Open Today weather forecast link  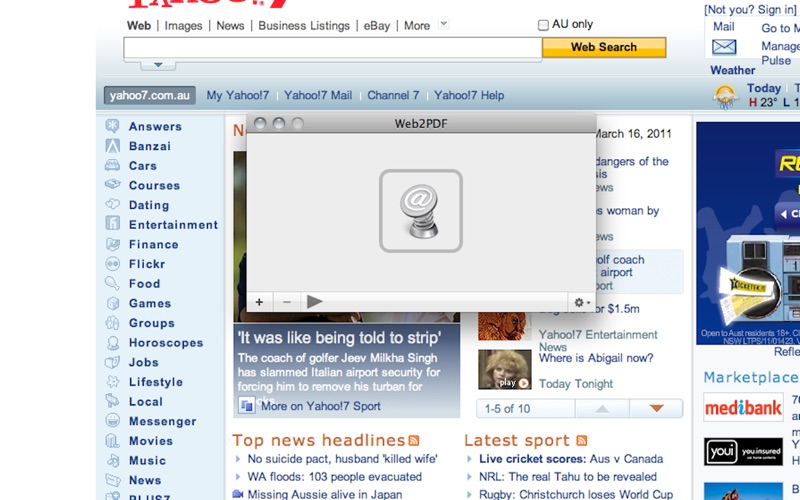click(764, 88)
